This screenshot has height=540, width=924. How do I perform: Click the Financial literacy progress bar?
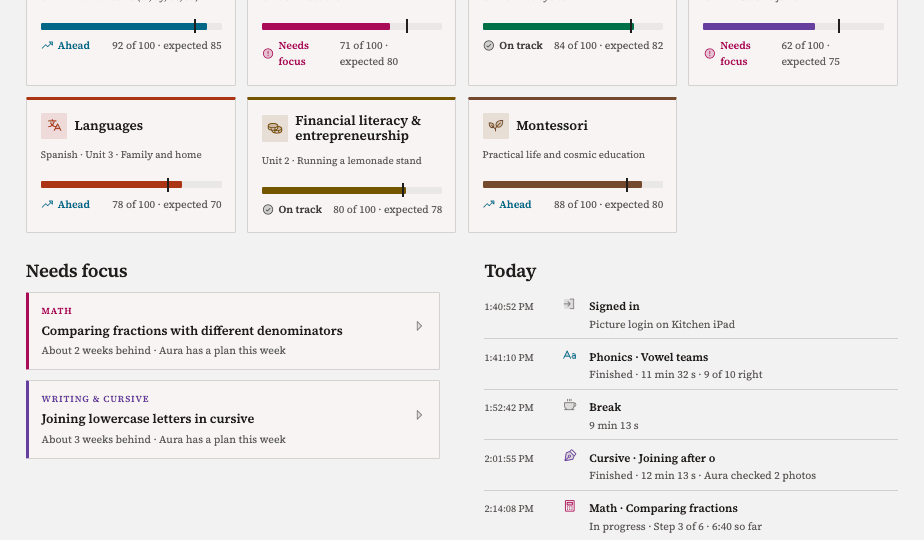click(x=352, y=190)
